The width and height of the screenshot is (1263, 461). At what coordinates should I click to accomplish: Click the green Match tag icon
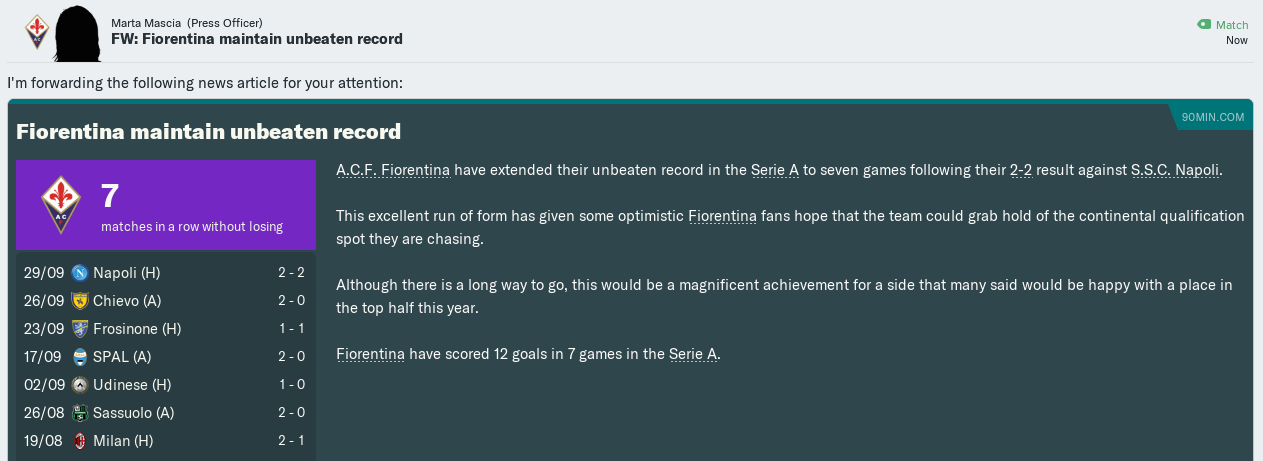[x=1204, y=25]
